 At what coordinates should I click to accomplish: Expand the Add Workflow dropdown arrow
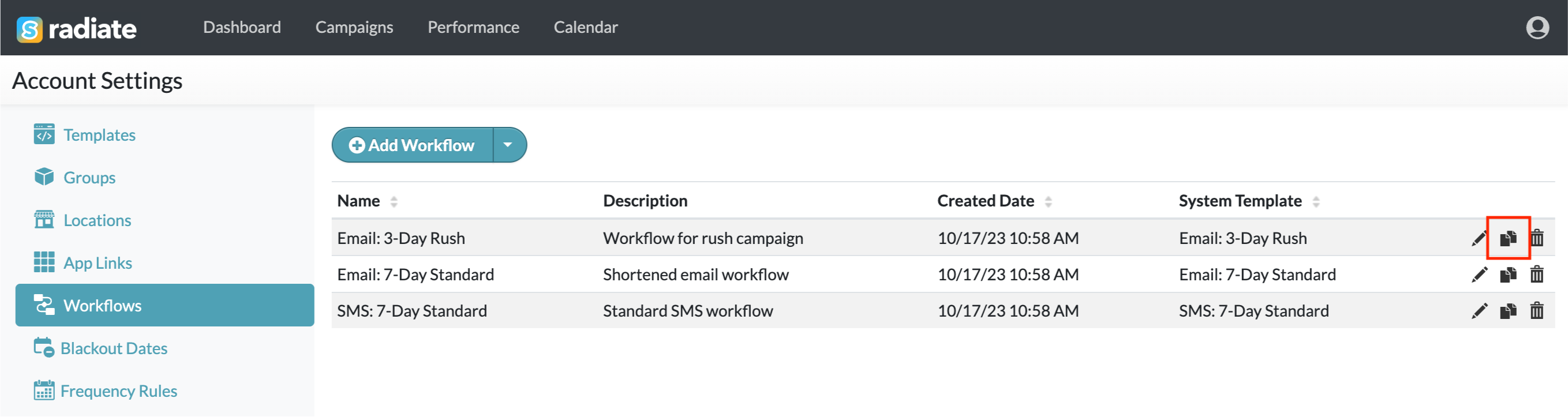coord(508,145)
